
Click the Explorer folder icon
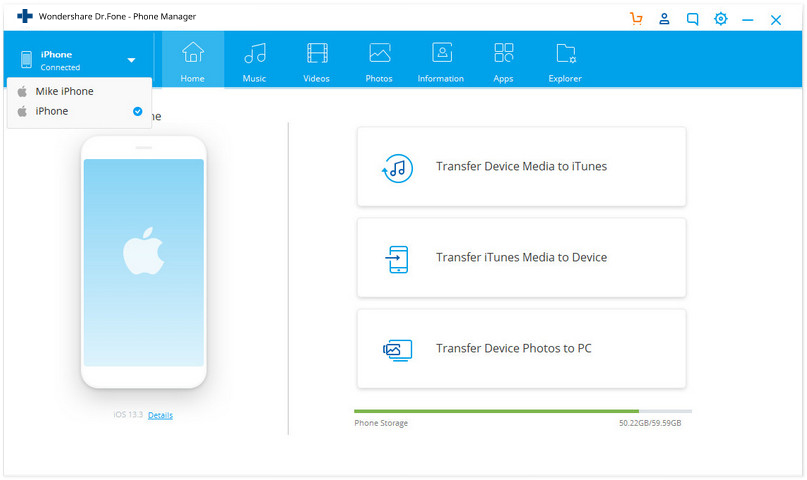566,53
